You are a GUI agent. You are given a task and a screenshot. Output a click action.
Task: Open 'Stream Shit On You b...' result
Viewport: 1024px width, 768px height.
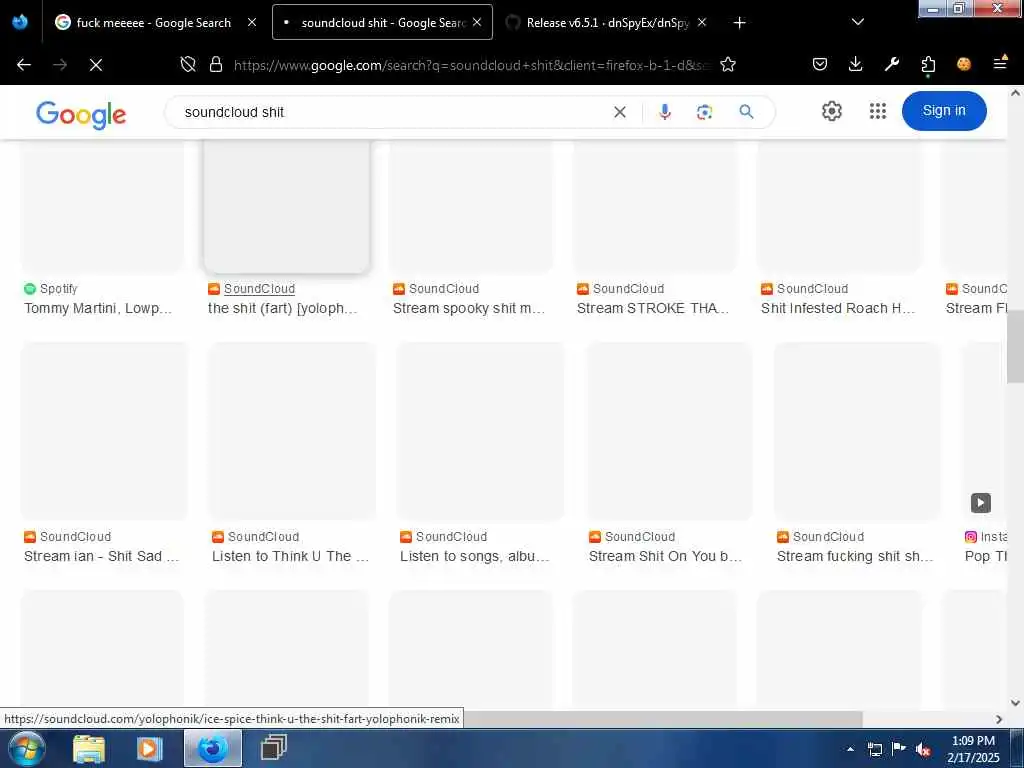coord(665,556)
